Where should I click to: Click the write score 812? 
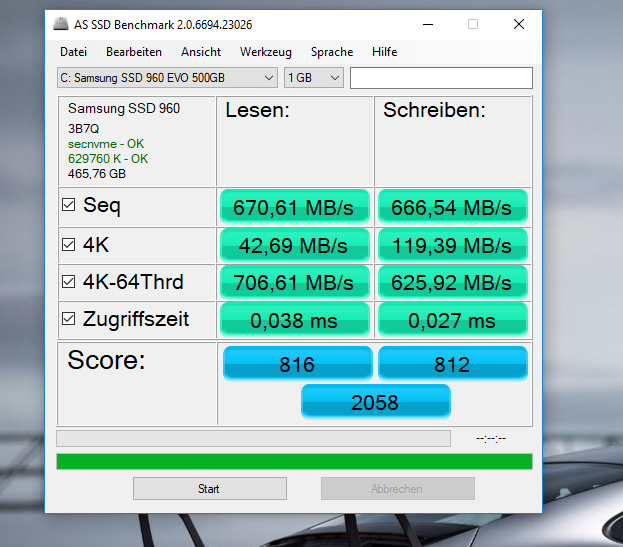pos(453,364)
